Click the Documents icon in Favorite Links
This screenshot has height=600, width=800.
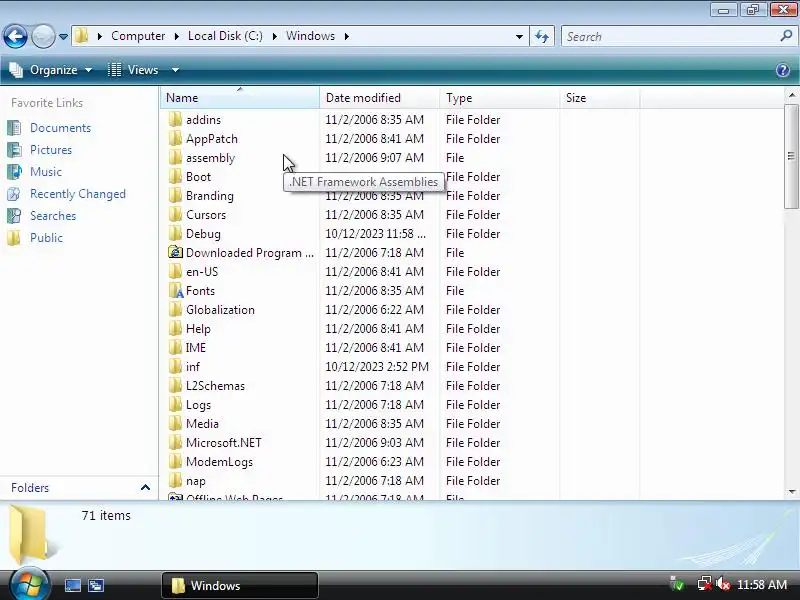[x=14, y=128]
